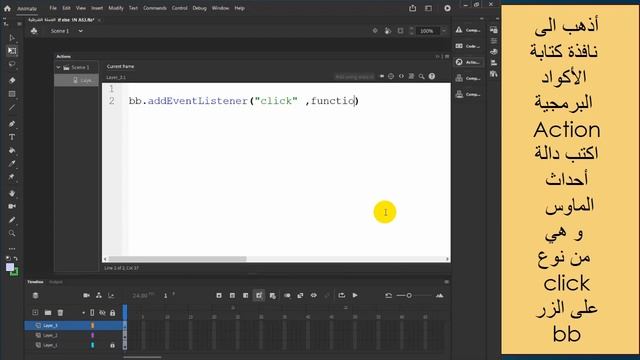Screen dimensions: 640x360
Task: Open layer highlight dropdown arrow in Timeline
Action: 83,313
